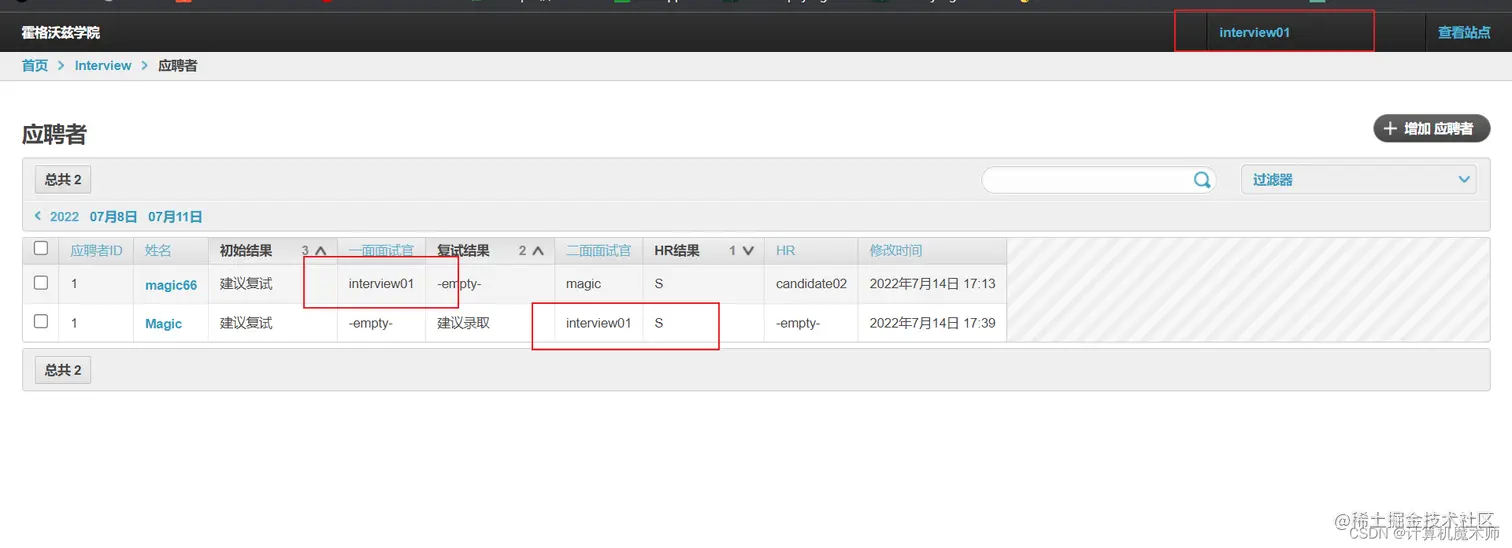Click interview01 cell in Magic row
The width and height of the screenshot is (1512, 548).
point(598,323)
